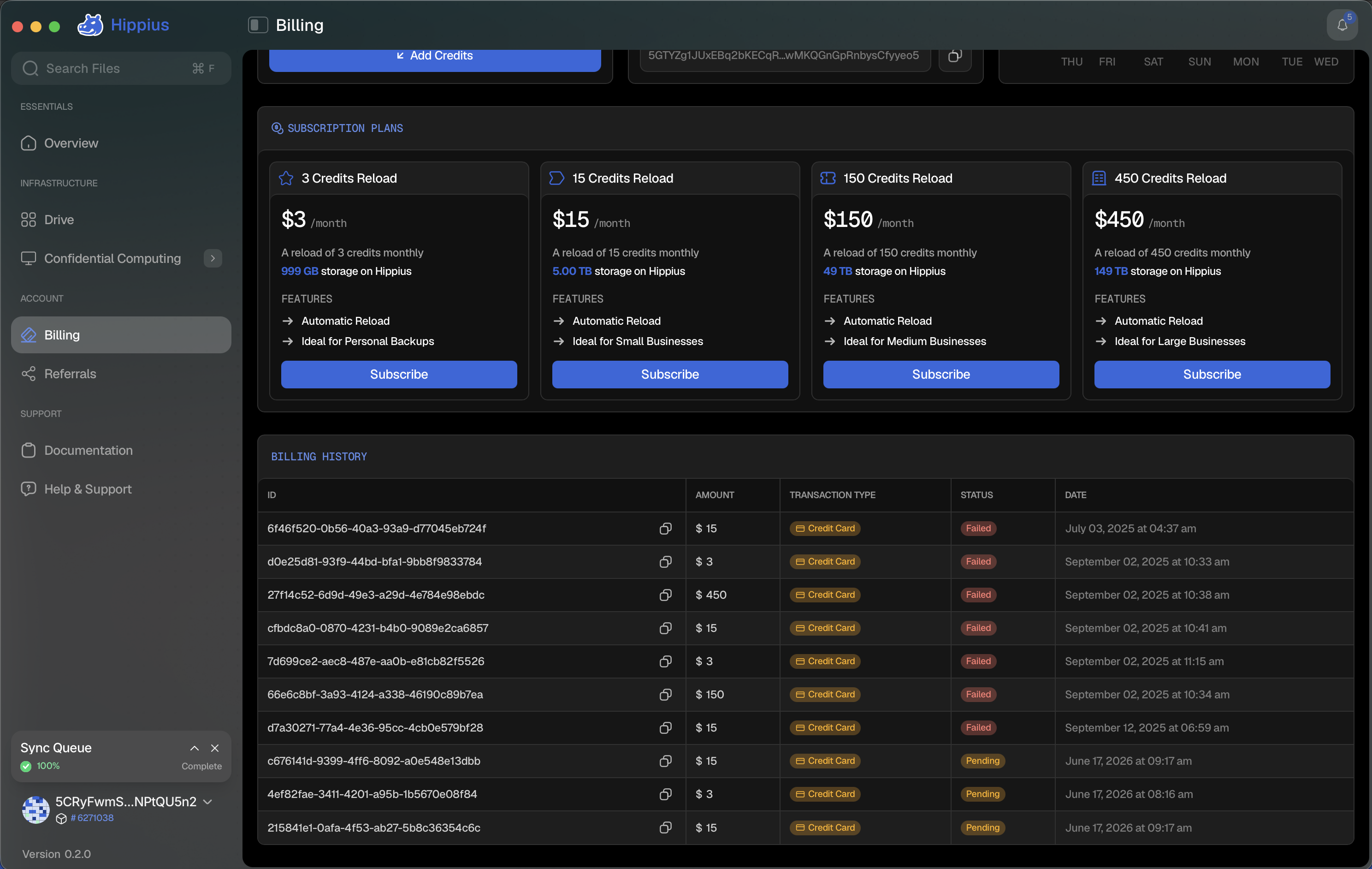
Task: Click the Sync Queue 100% progress indicator
Action: (48, 766)
